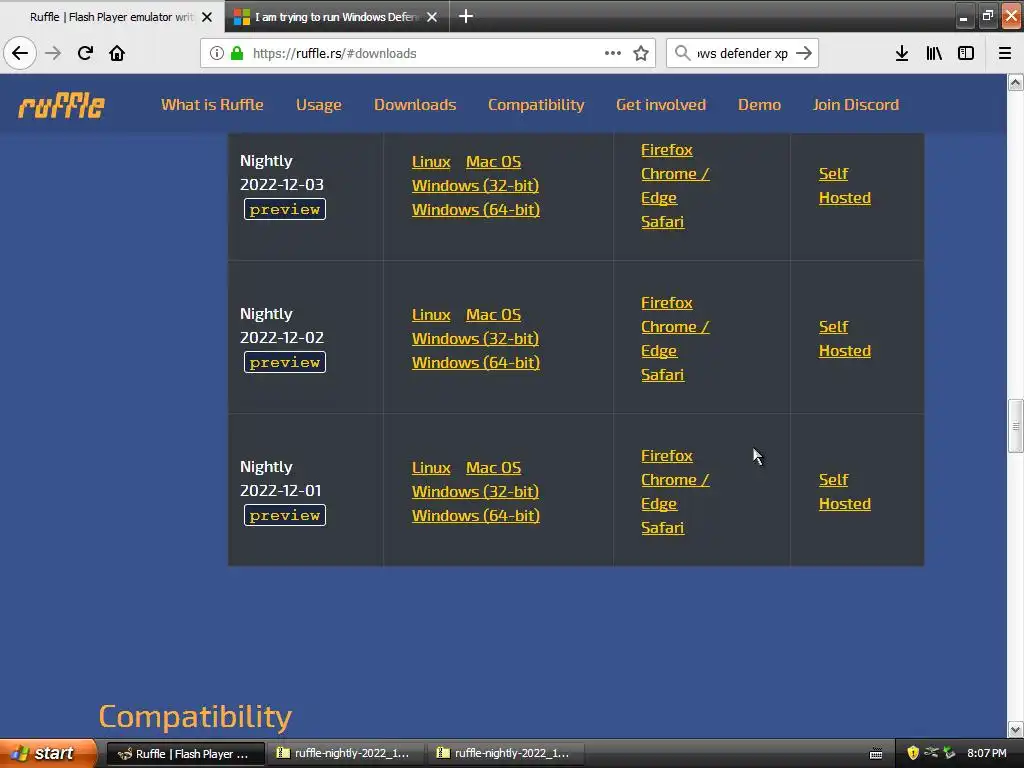This screenshot has width=1024, height=768.
Task: Open What is Ruffle nav item
Action: [212, 104]
